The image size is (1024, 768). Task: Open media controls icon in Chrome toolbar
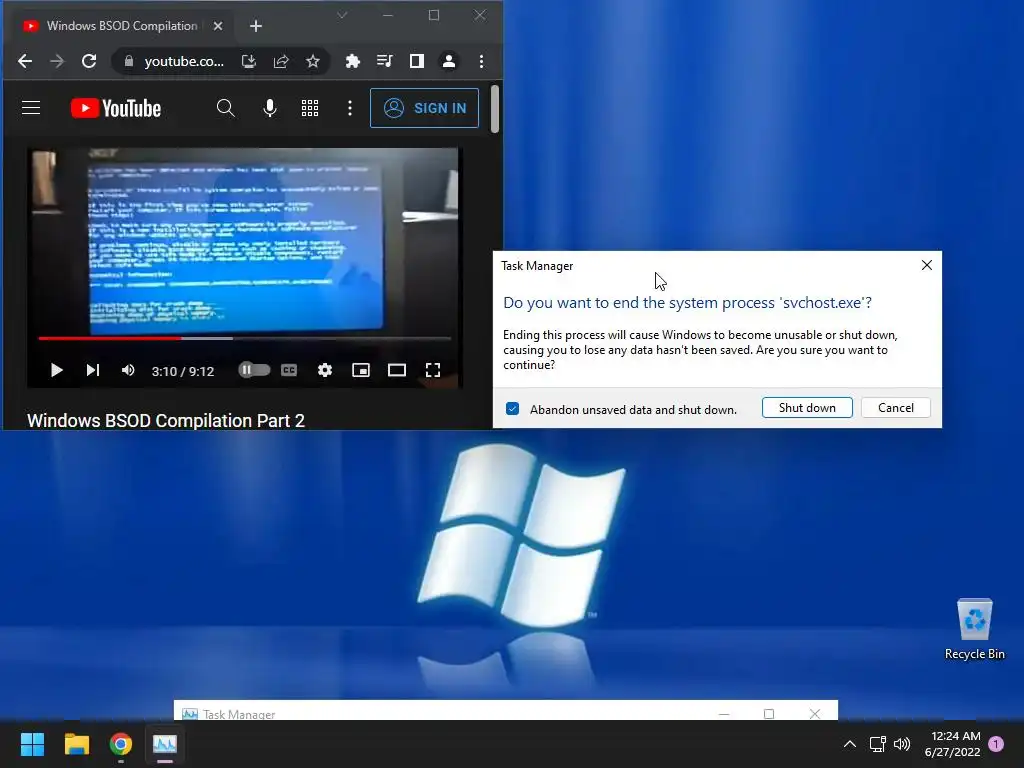[x=385, y=61]
